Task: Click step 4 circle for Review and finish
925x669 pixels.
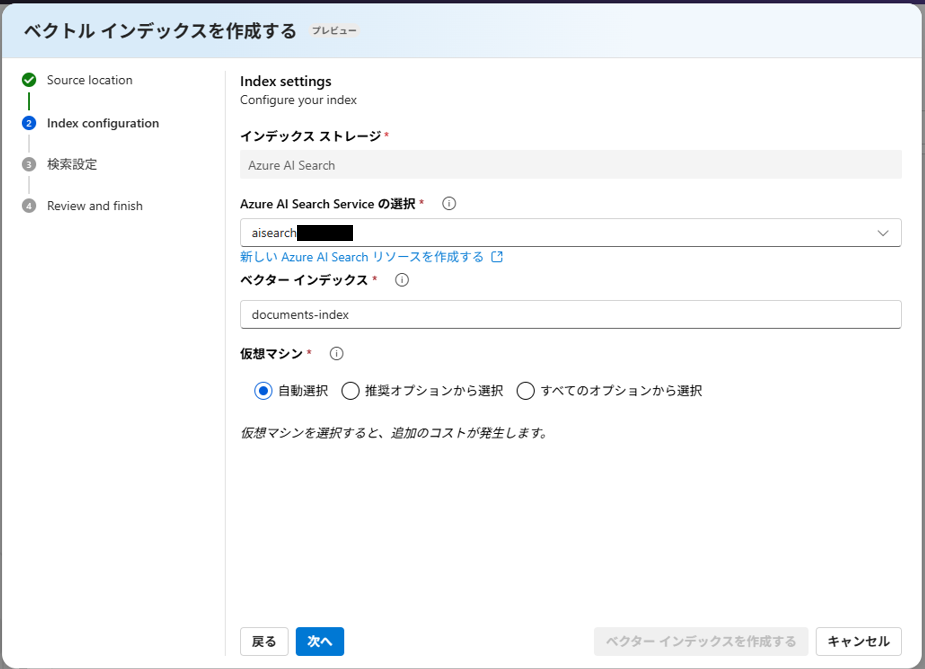Action: 29,206
